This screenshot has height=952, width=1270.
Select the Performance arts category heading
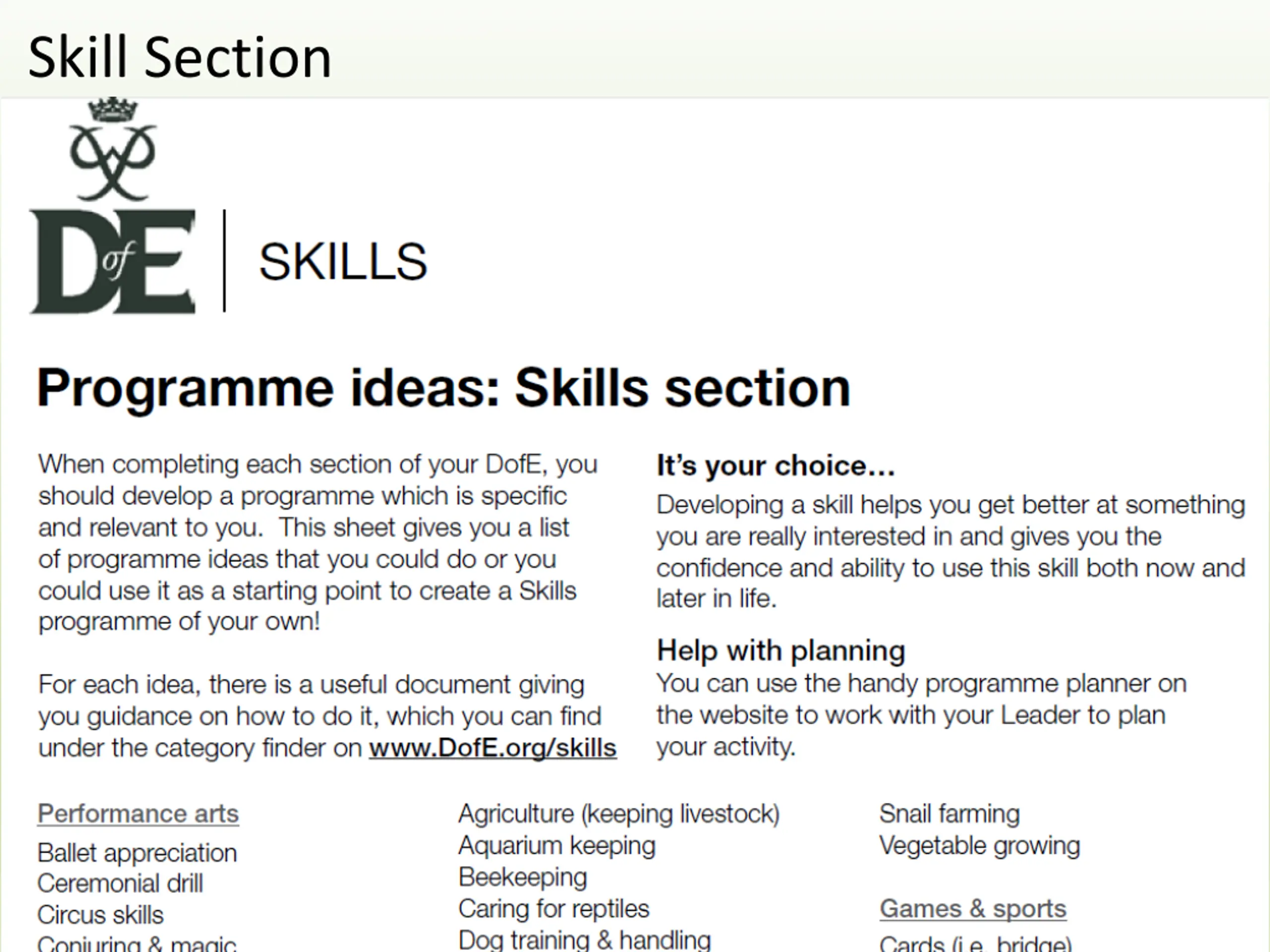click(138, 814)
